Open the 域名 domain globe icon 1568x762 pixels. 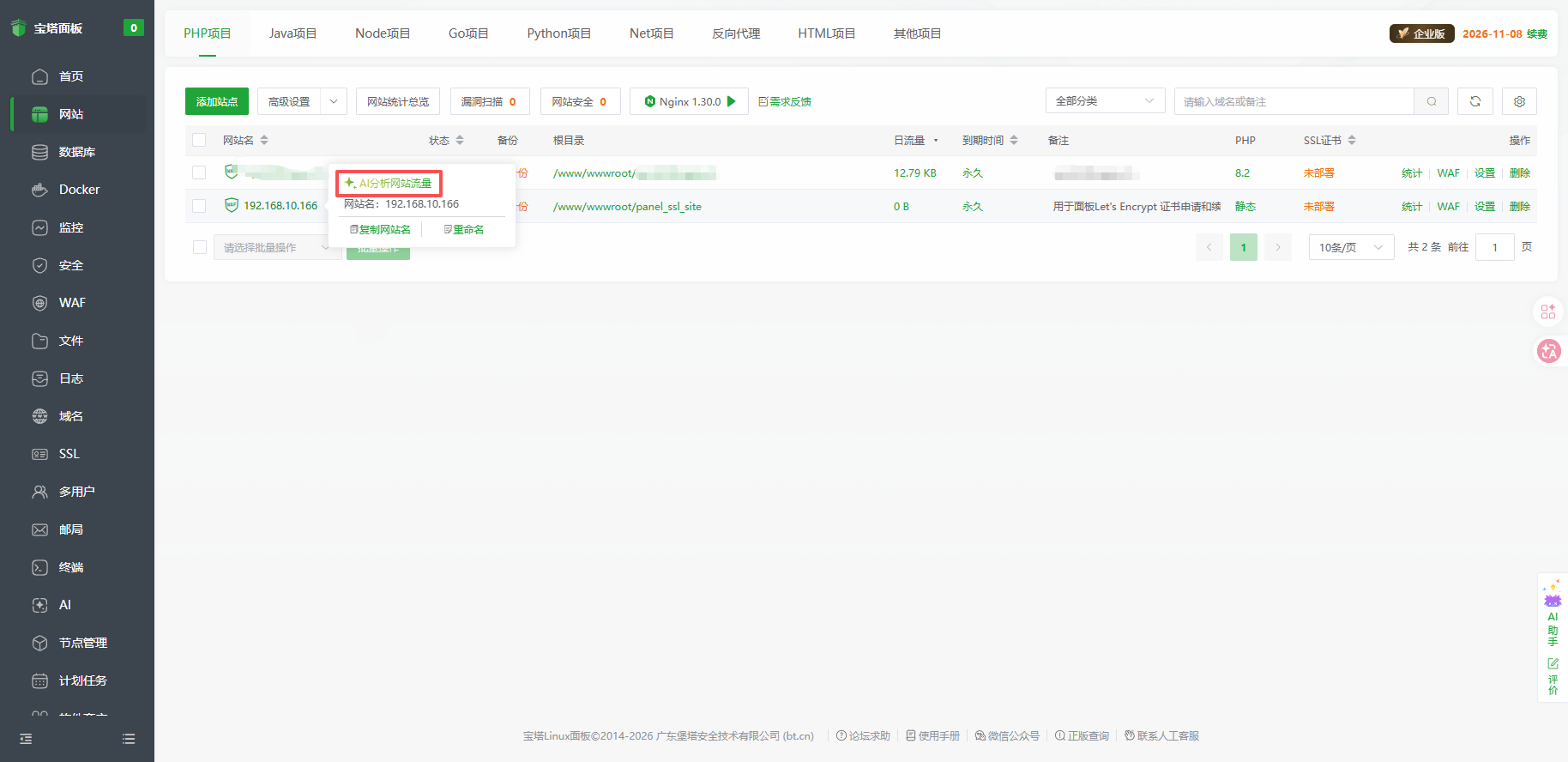click(39, 416)
